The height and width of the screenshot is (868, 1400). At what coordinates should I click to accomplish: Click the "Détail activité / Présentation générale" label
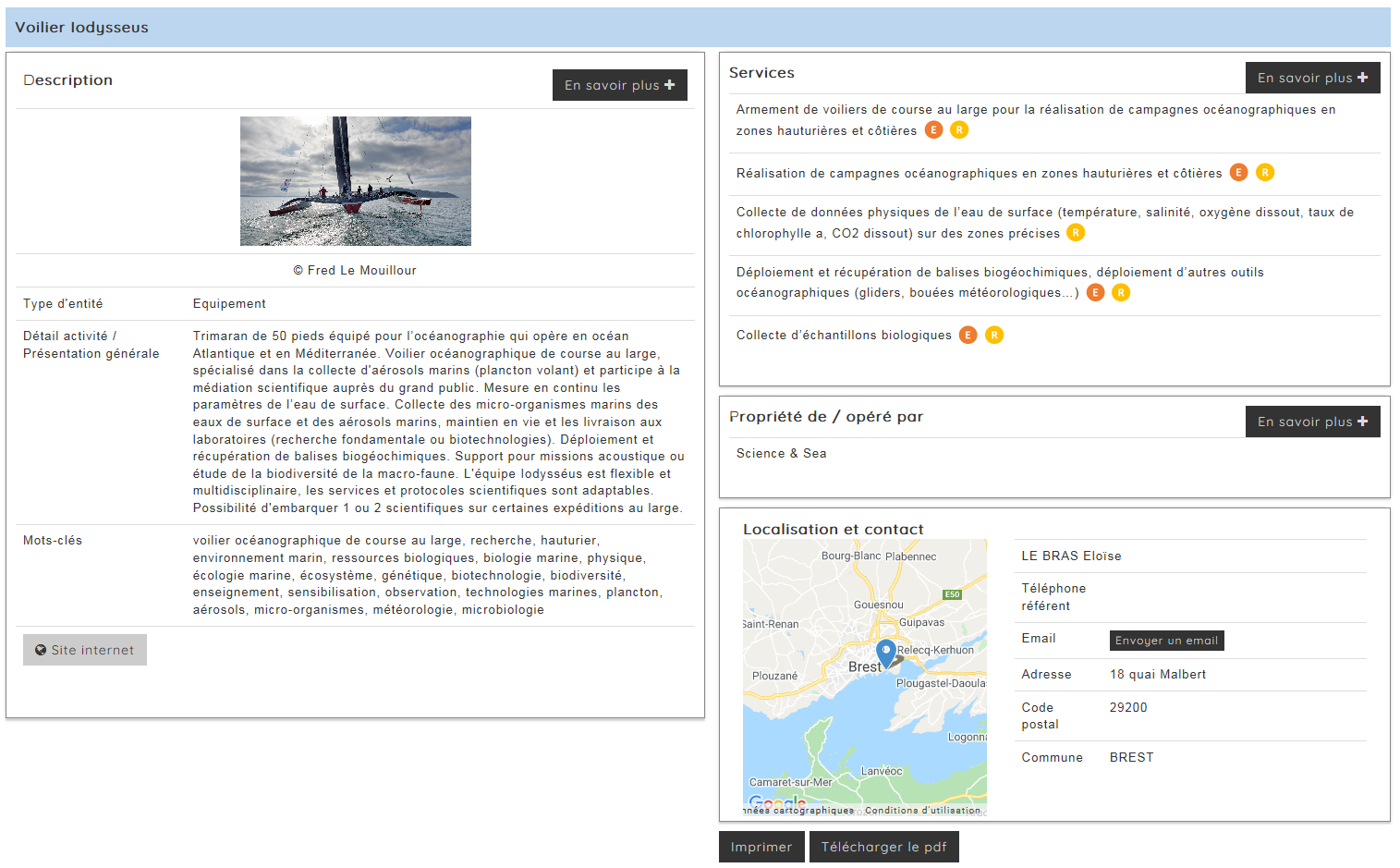(91, 345)
